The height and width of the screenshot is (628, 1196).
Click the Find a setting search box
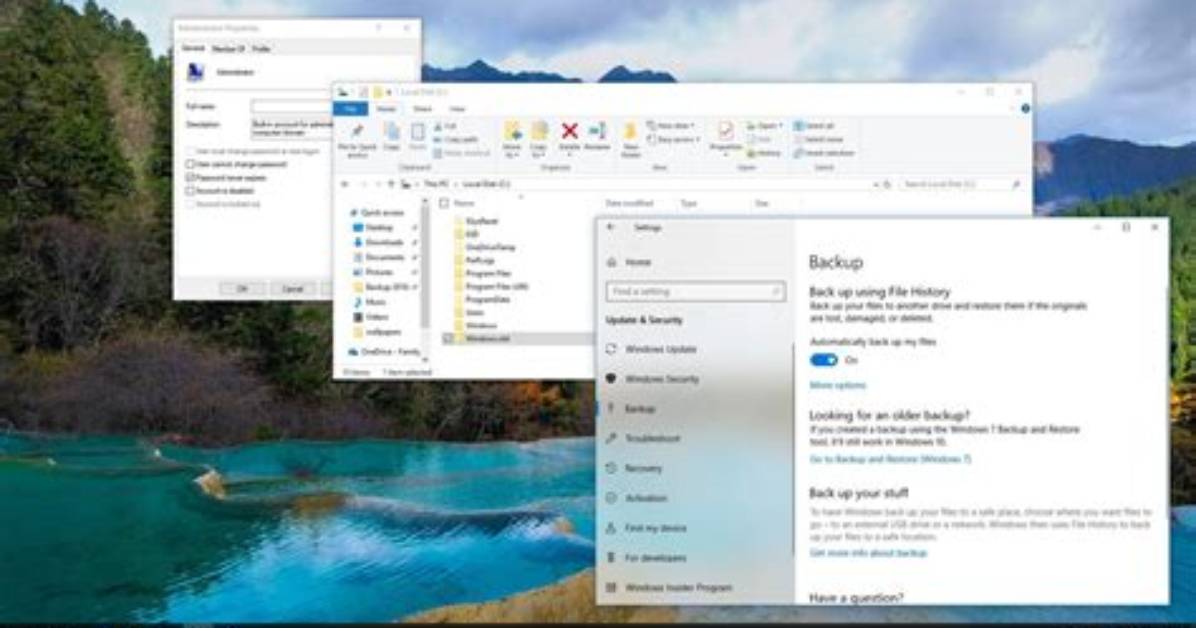click(x=695, y=291)
